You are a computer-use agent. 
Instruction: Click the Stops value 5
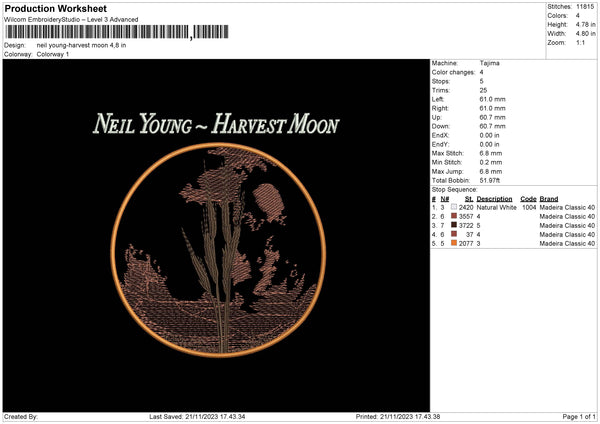tap(481, 81)
